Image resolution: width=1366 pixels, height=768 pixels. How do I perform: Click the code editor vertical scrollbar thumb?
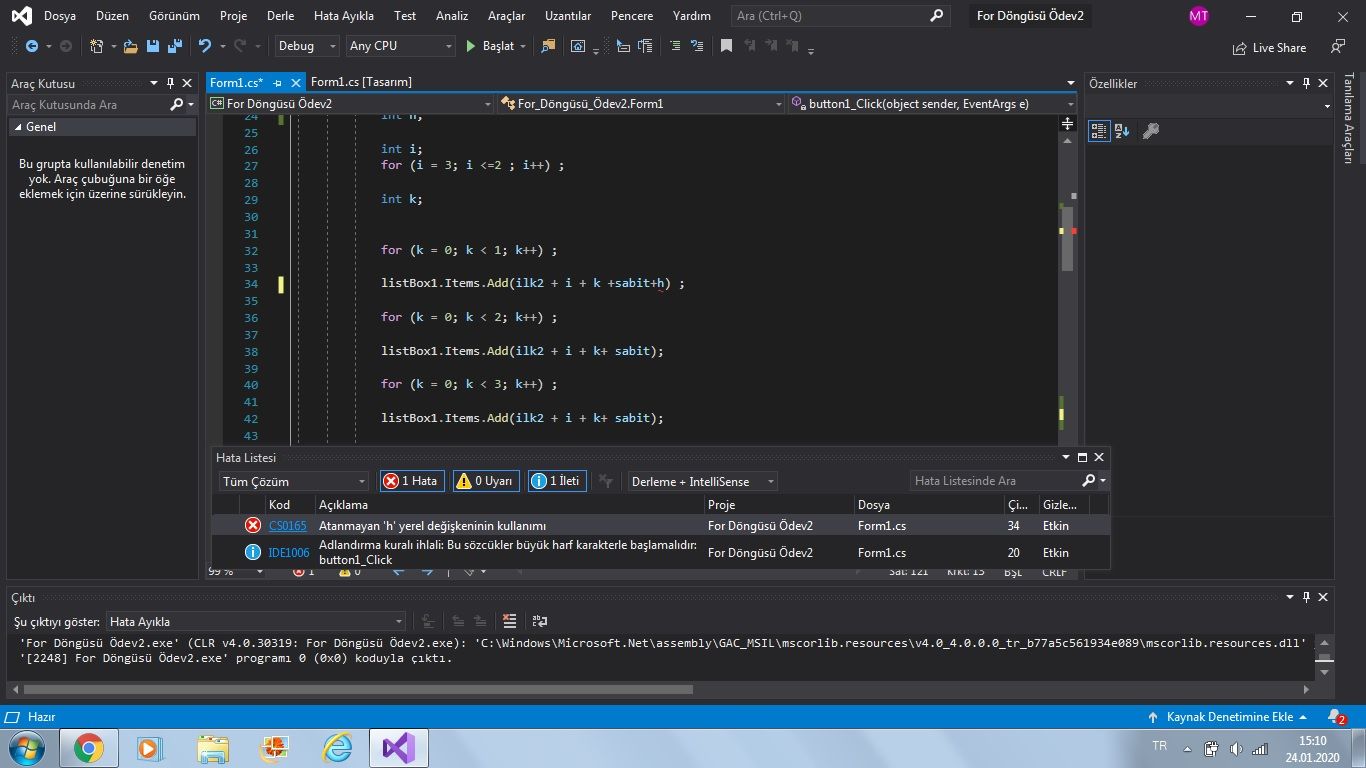(x=1067, y=238)
